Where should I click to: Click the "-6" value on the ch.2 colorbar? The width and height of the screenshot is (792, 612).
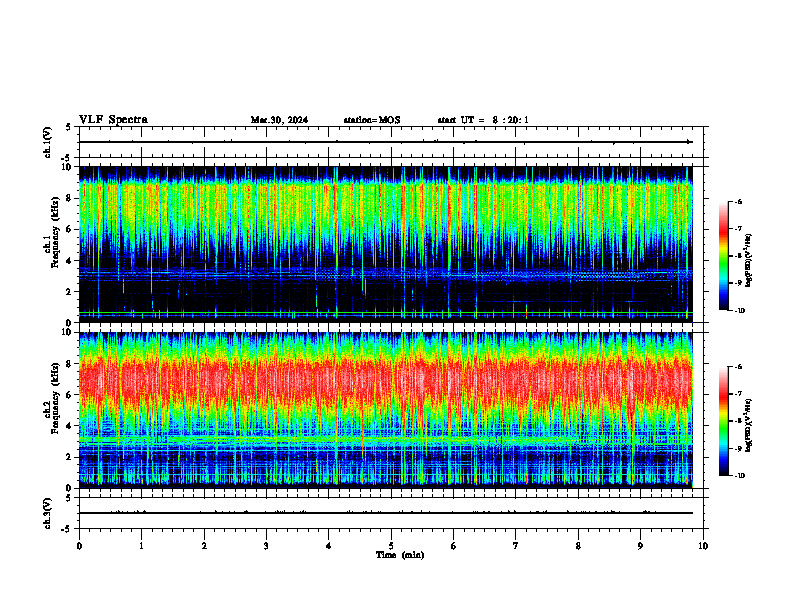(x=738, y=367)
